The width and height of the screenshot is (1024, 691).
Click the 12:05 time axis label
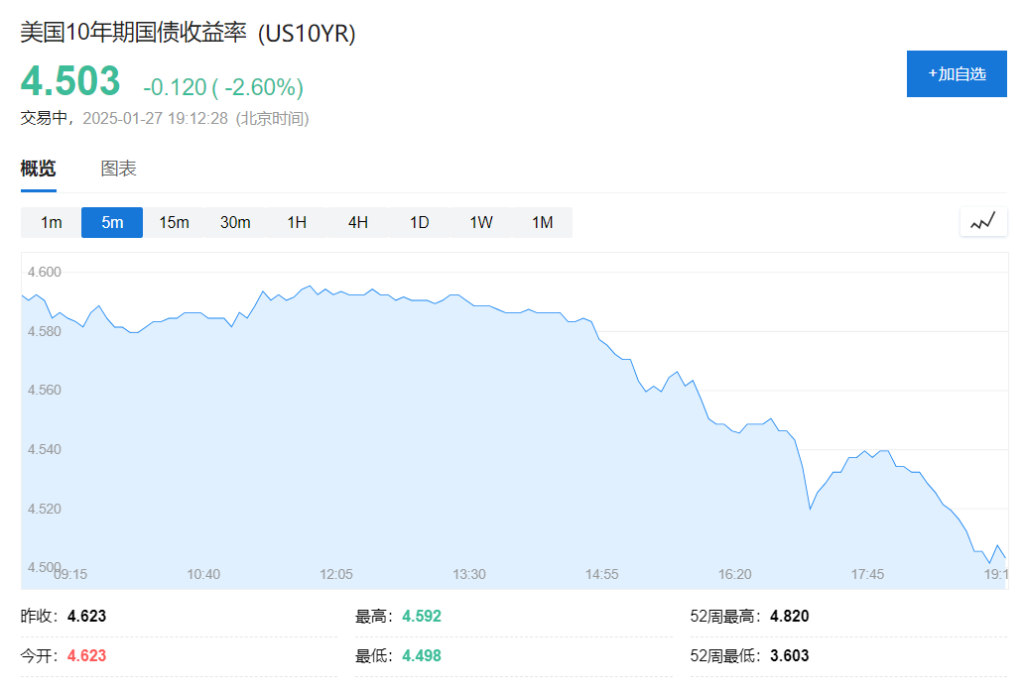[336, 574]
